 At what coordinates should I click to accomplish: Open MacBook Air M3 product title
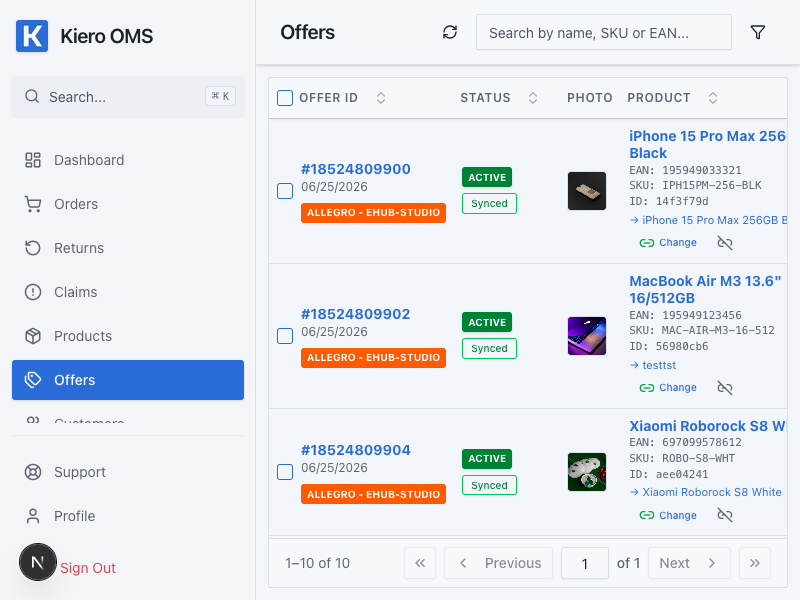point(705,289)
